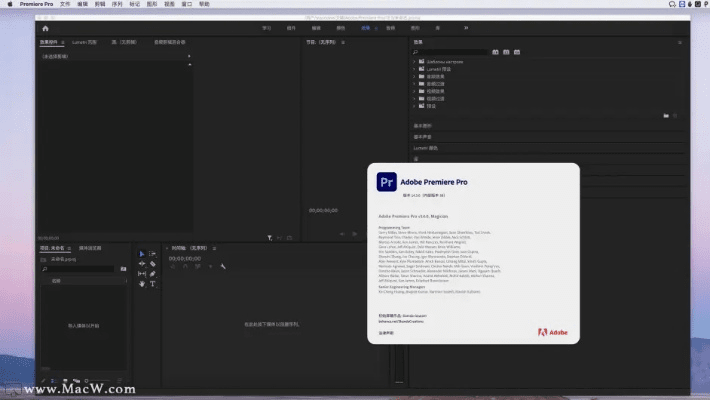The image size is (710, 400).
Task: Toggle Linked Selection in timeline
Action: (198, 266)
